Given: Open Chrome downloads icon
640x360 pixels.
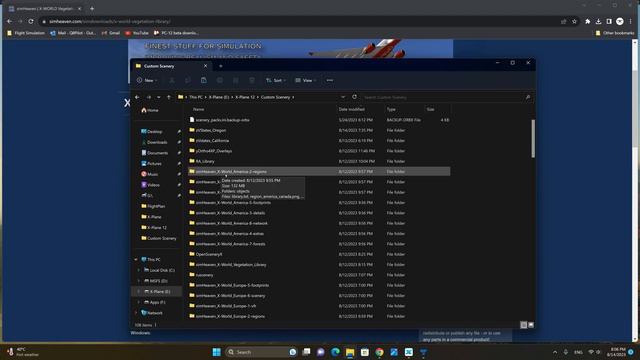Looking at the screenshot, I should [598, 21].
